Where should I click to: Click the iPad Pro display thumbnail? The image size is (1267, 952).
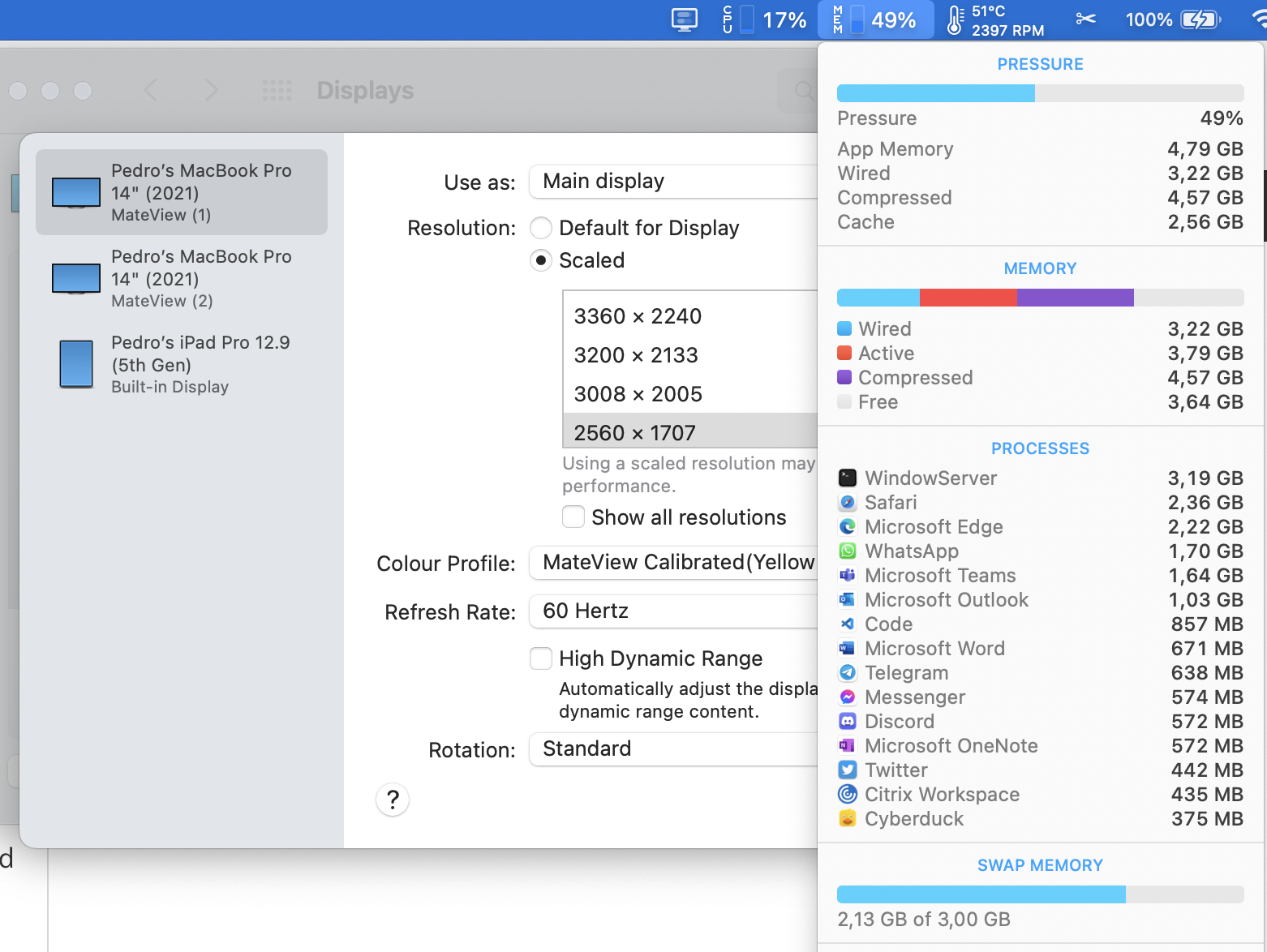click(76, 363)
